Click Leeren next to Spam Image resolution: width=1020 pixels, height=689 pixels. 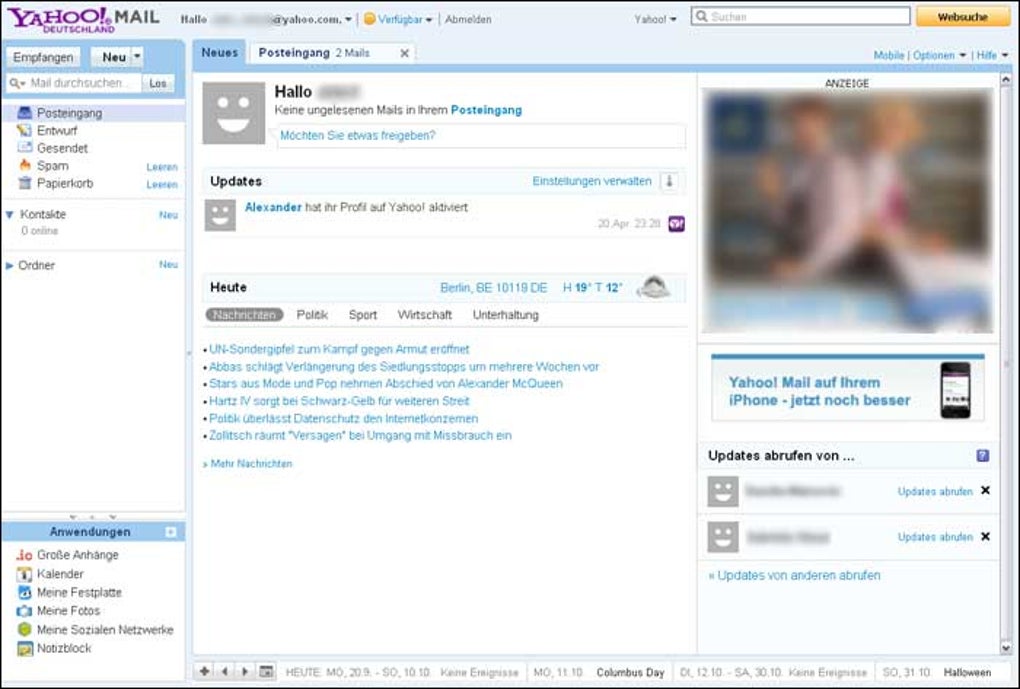[162, 167]
